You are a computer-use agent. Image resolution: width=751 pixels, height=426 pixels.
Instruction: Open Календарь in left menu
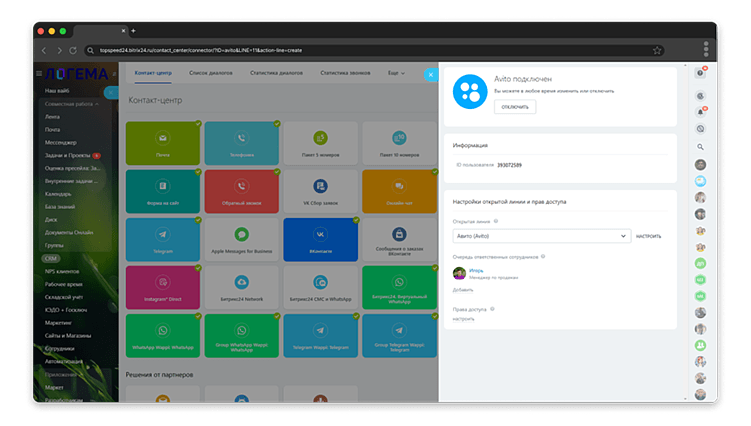pos(58,194)
